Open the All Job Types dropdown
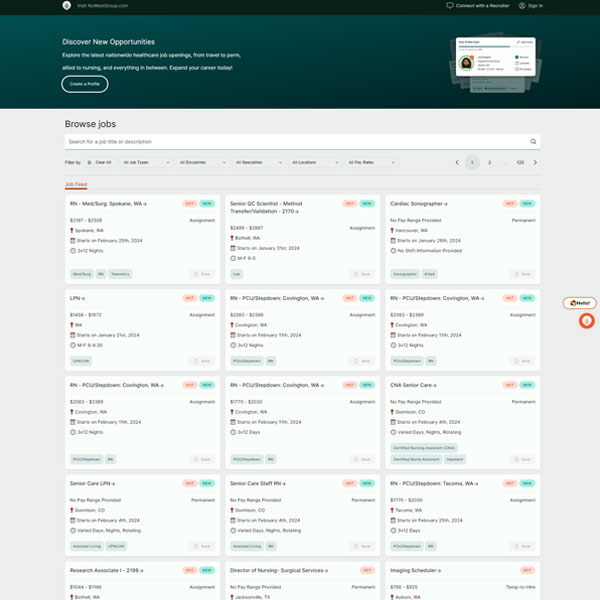Screen dimensions: 600x600 [x=146, y=163]
